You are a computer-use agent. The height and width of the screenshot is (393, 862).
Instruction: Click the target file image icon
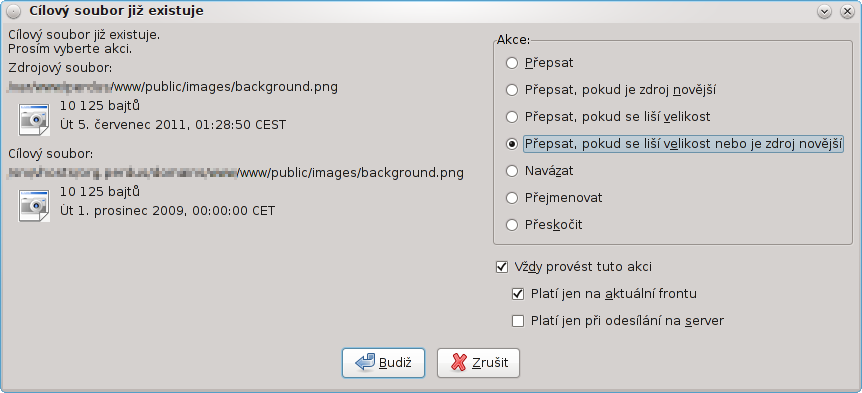click(34, 205)
